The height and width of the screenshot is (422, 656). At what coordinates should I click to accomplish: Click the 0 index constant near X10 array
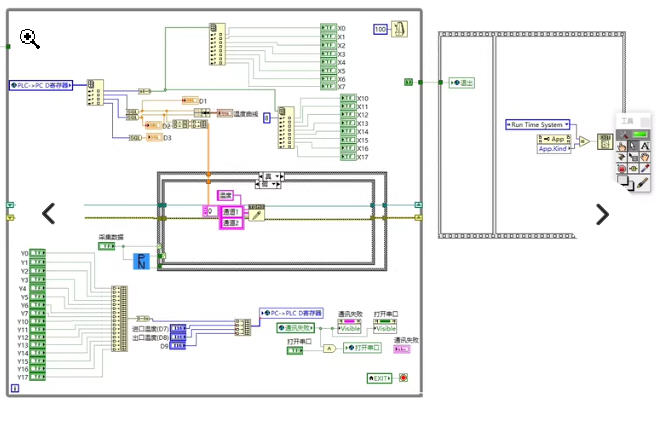click(x=266, y=118)
